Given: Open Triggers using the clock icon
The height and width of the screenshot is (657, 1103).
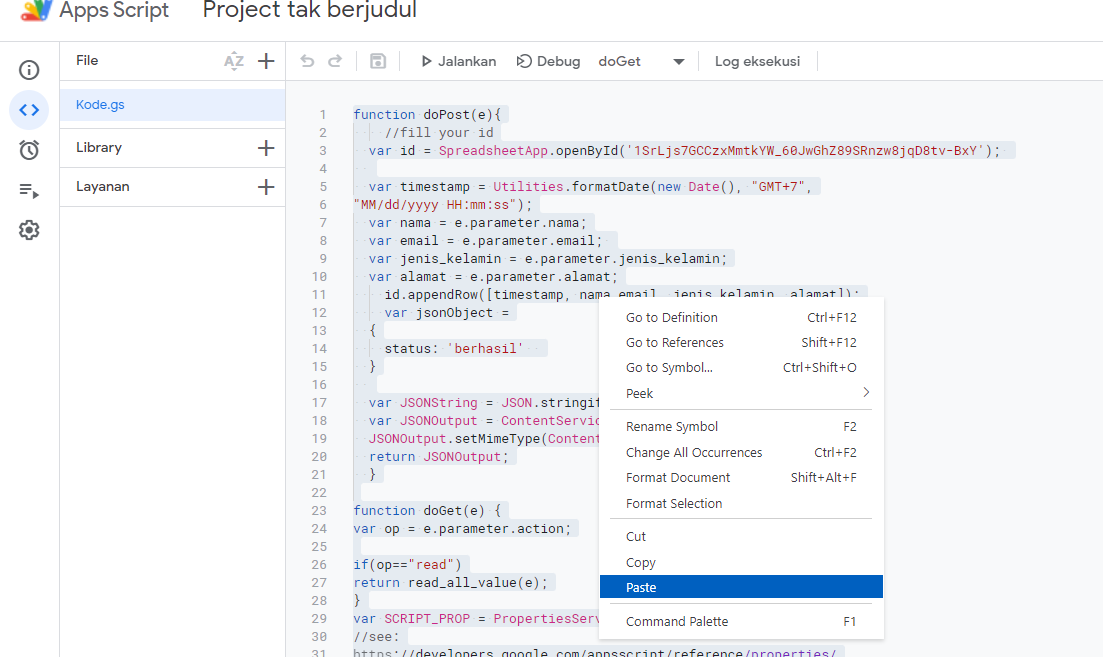Looking at the screenshot, I should [29, 148].
